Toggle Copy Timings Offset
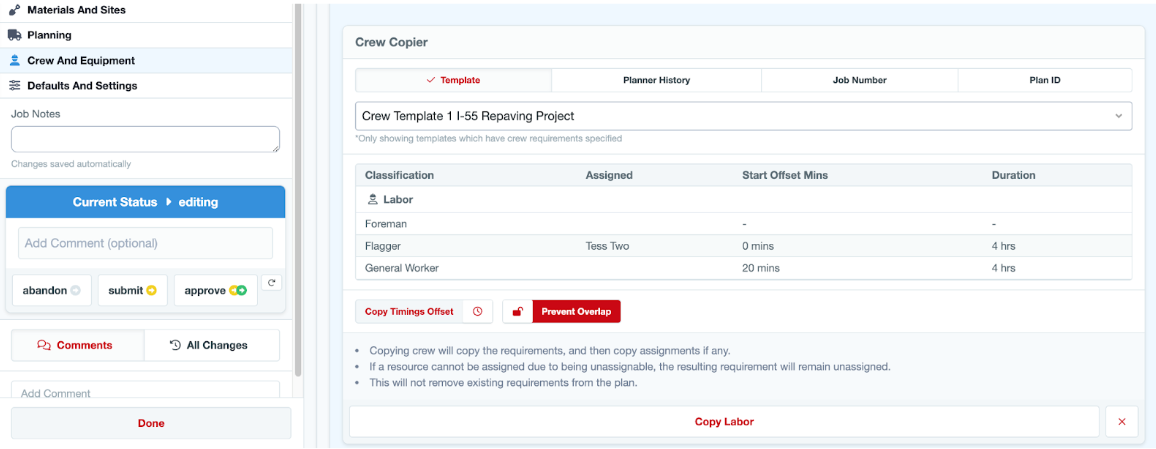The width and height of the screenshot is (1156, 449). (409, 312)
